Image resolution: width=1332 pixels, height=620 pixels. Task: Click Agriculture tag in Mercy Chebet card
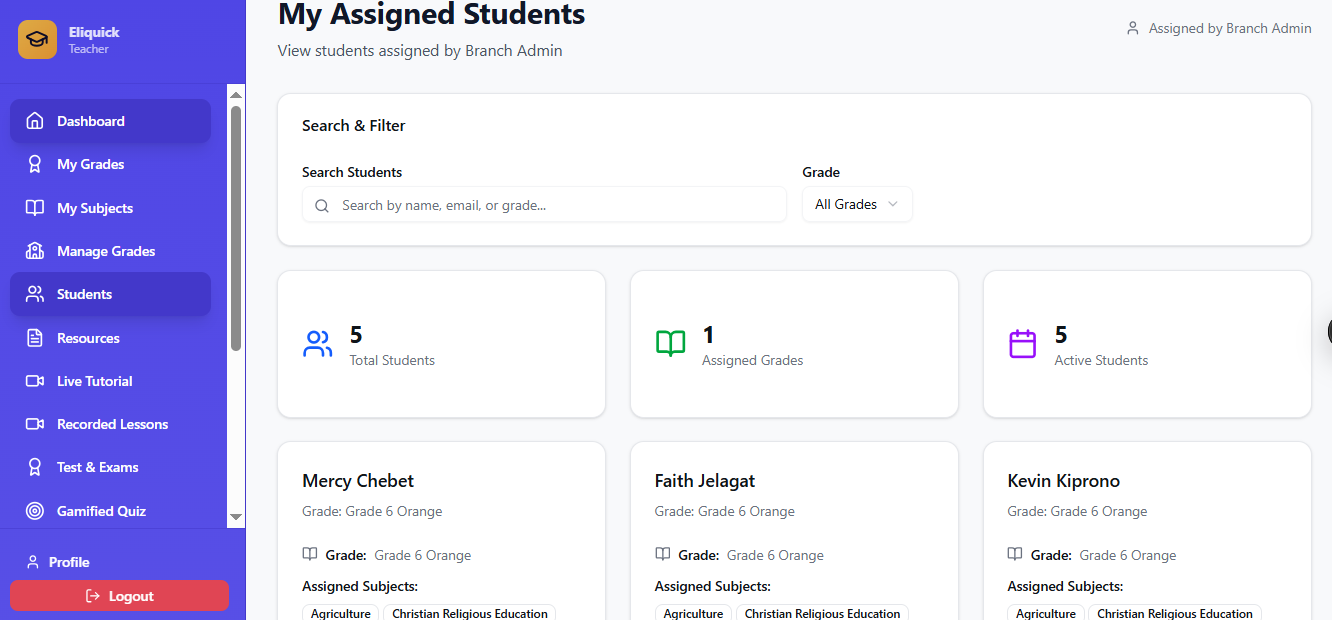coord(340,613)
